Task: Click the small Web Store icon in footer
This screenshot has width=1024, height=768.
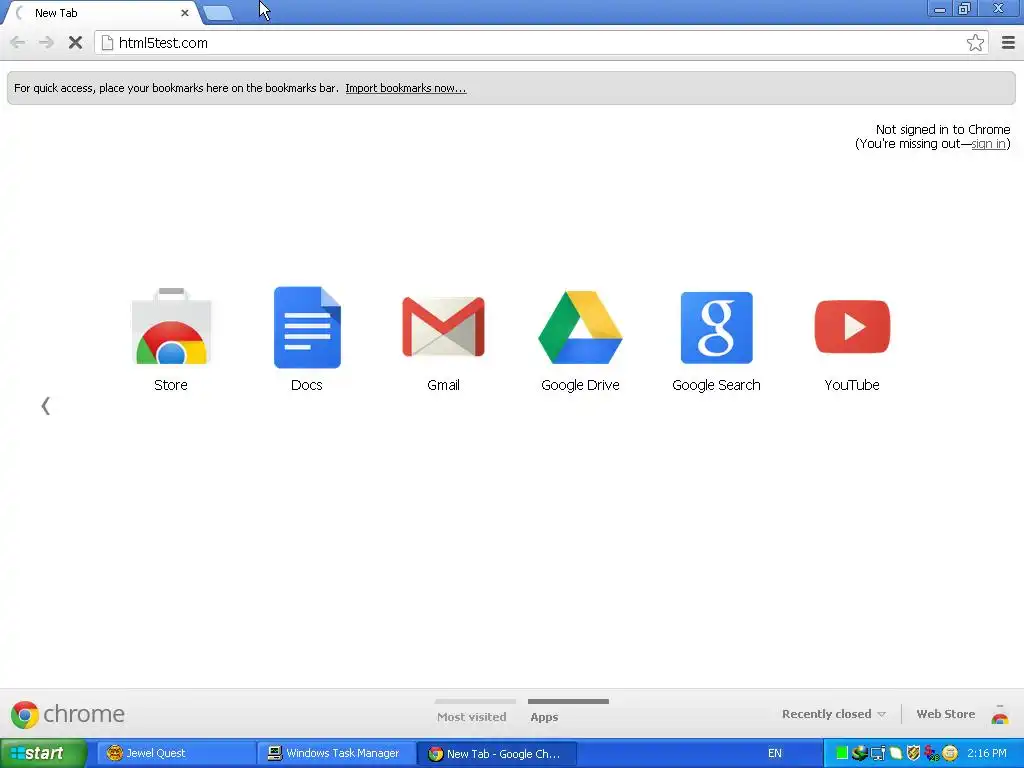Action: pyautogui.click(x=1000, y=714)
